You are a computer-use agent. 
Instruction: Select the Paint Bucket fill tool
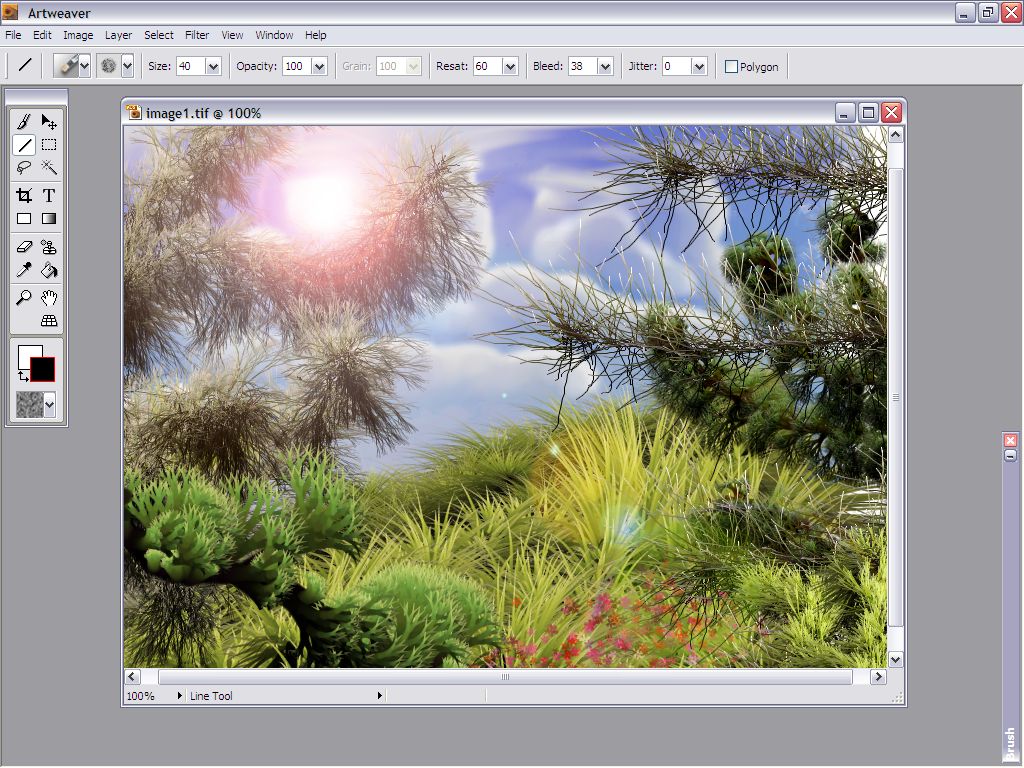tap(49, 270)
